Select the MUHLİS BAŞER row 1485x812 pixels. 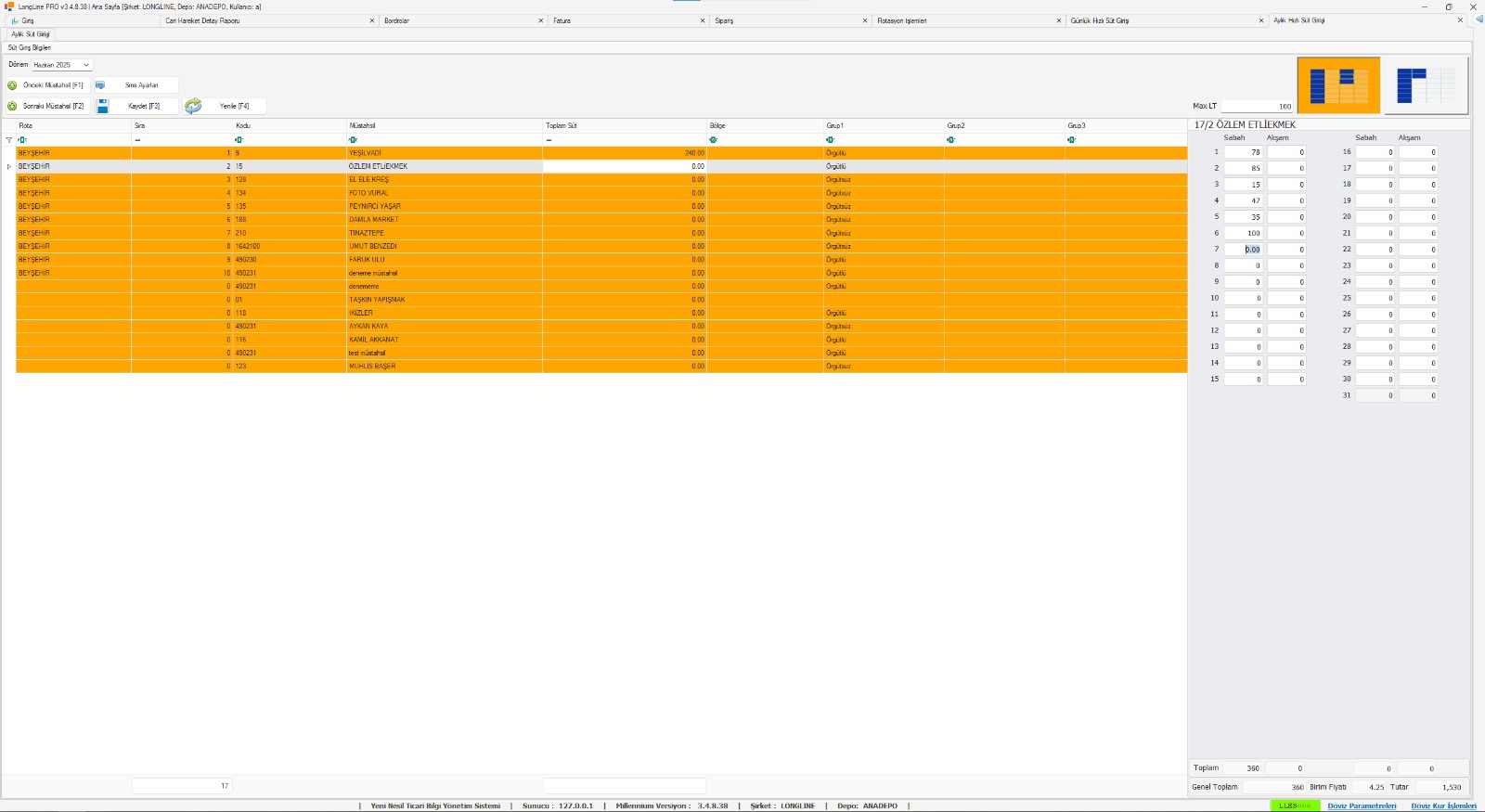(601, 367)
